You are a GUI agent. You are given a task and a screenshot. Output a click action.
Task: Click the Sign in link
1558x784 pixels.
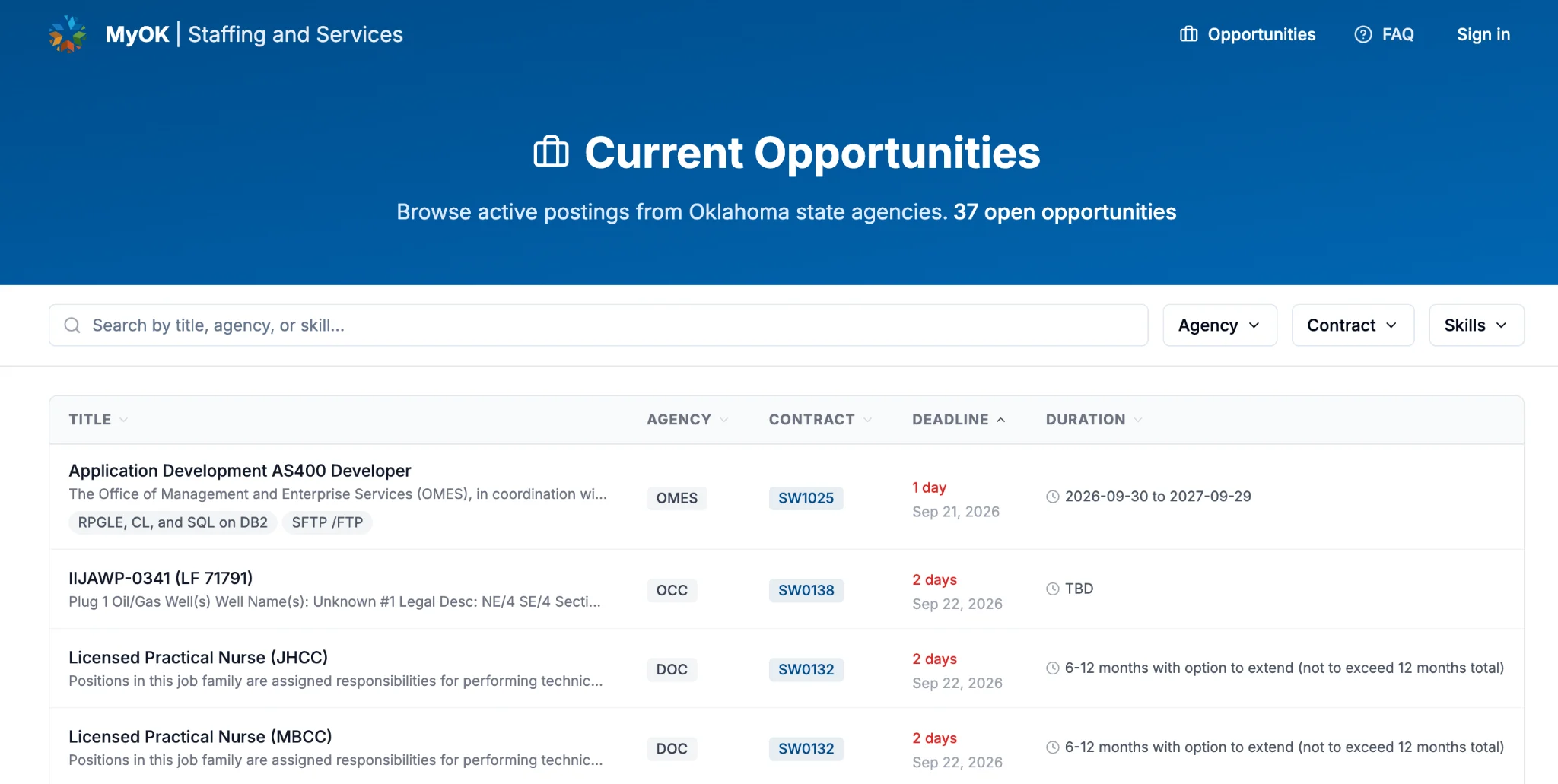click(x=1483, y=34)
